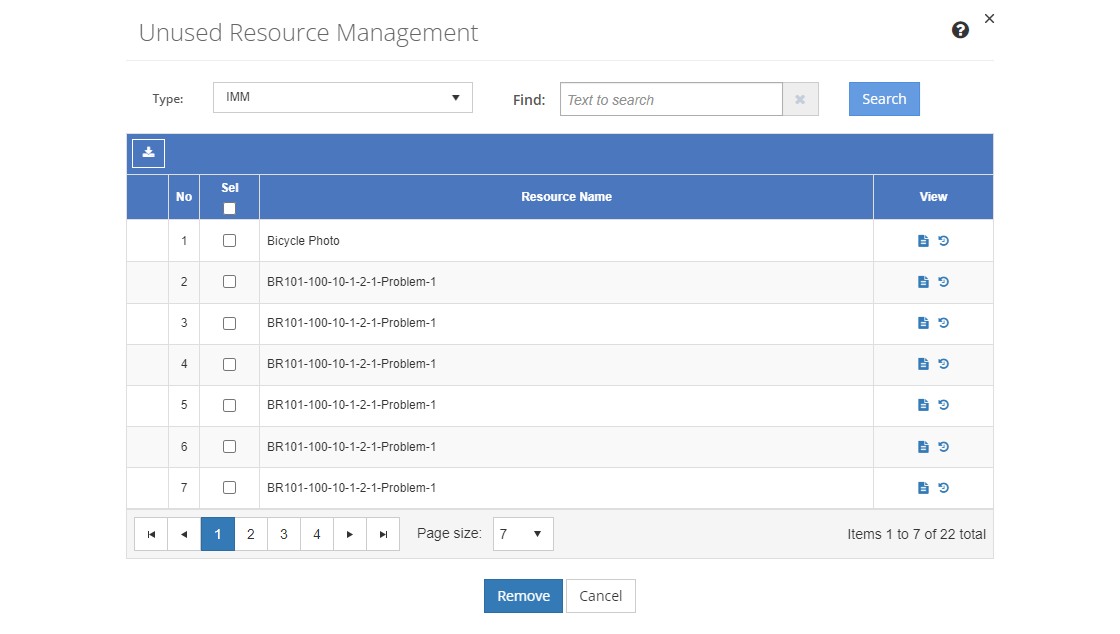This screenshot has width=1120, height=634.
Task: Click resource name text in row 2
Action: [351, 282]
